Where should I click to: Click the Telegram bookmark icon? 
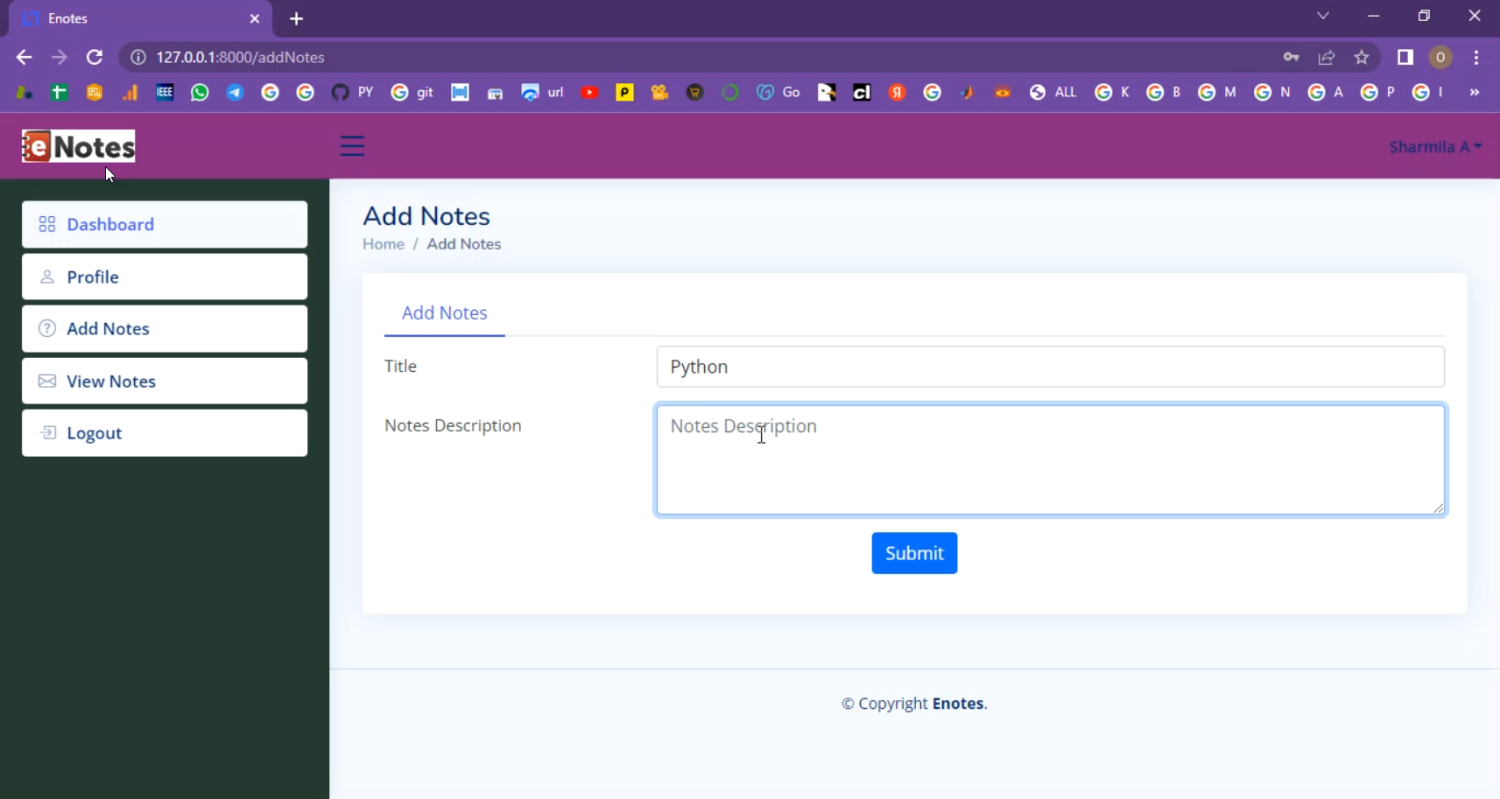(235, 92)
